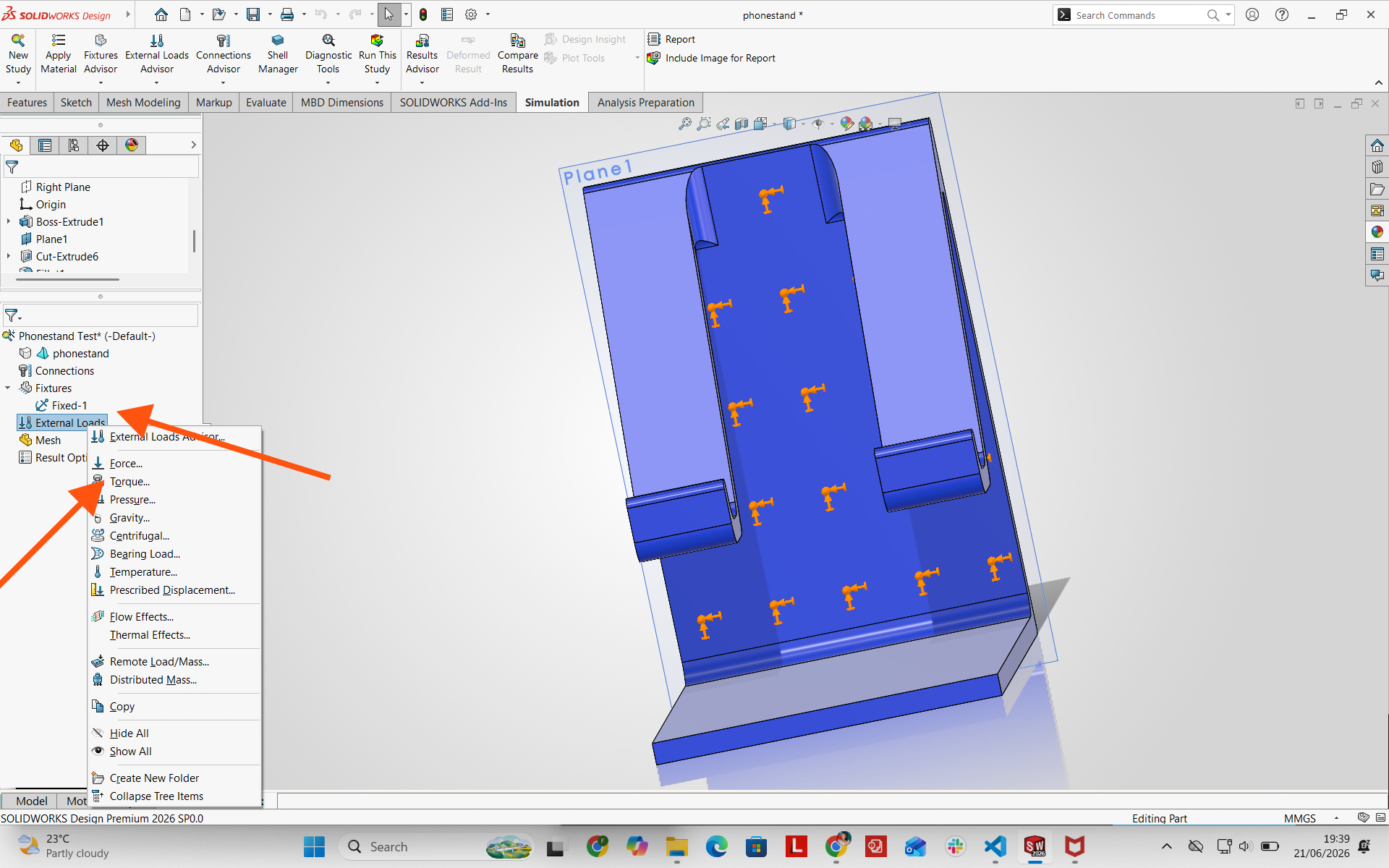Image resolution: width=1389 pixels, height=868 pixels.
Task: Open Visual Studio Code from the taskbar
Action: coord(995,846)
